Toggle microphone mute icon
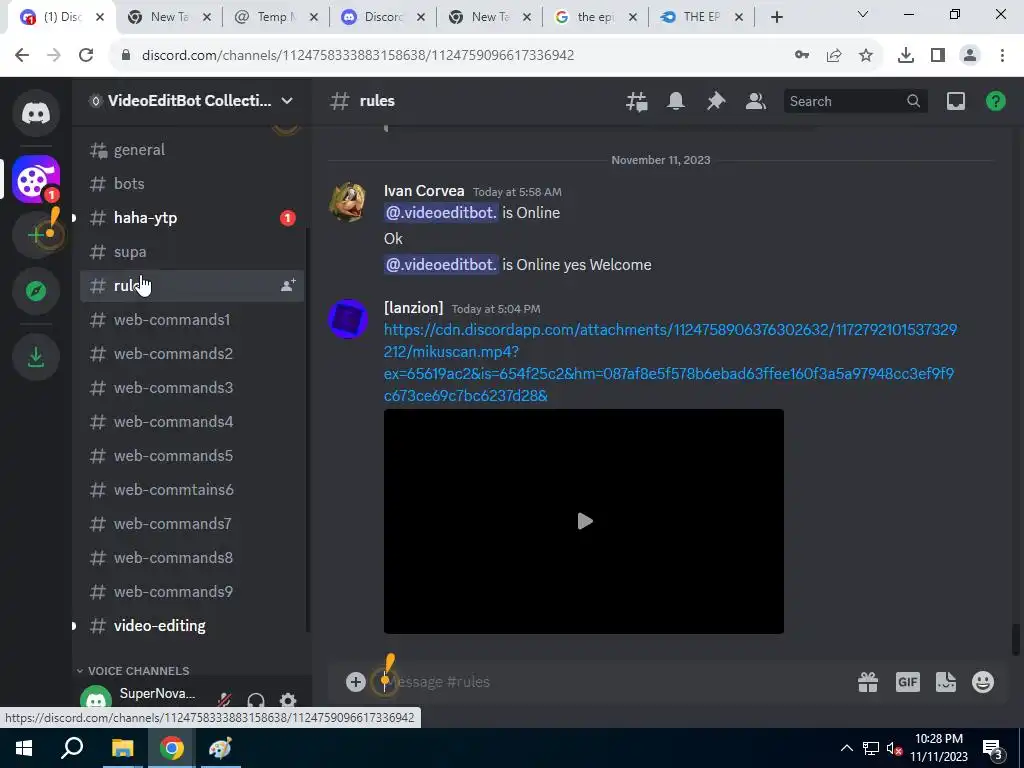The width and height of the screenshot is (1024, 768). pos(224,701)
